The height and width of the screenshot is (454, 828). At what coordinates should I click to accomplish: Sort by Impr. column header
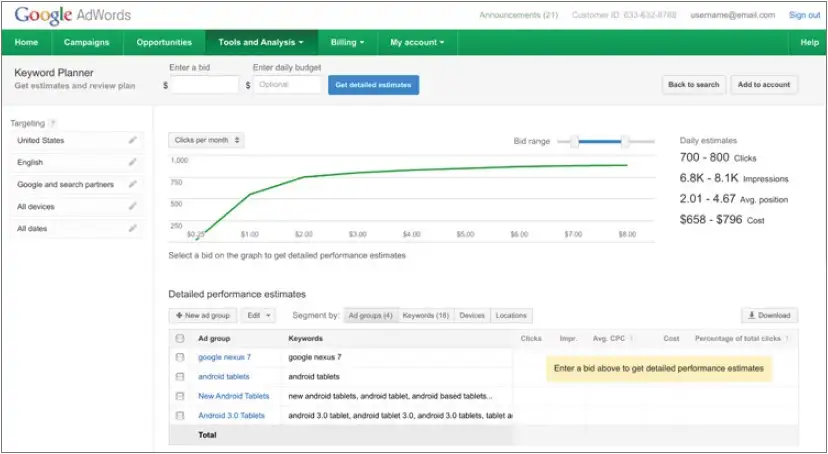pyautogui.click(x=568, y=339)
